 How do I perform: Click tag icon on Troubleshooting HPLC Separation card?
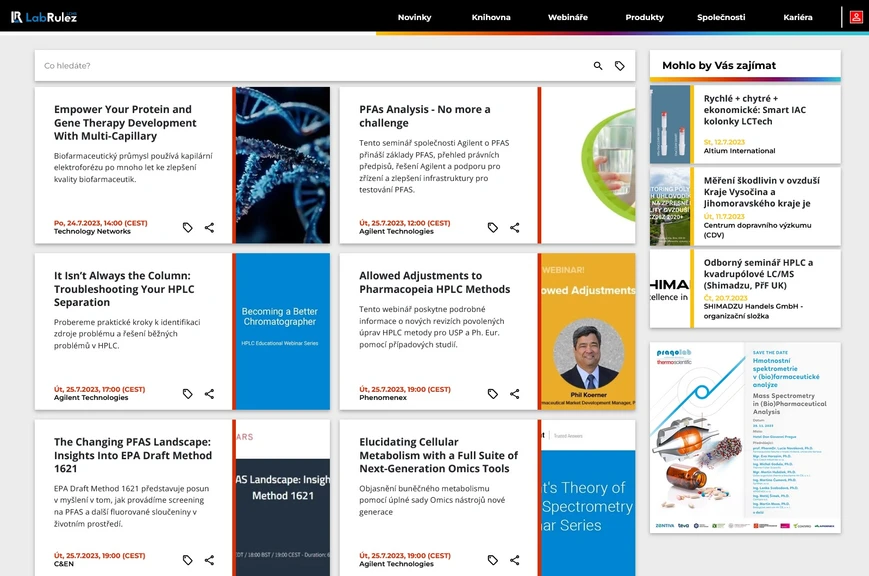point(188,394)
